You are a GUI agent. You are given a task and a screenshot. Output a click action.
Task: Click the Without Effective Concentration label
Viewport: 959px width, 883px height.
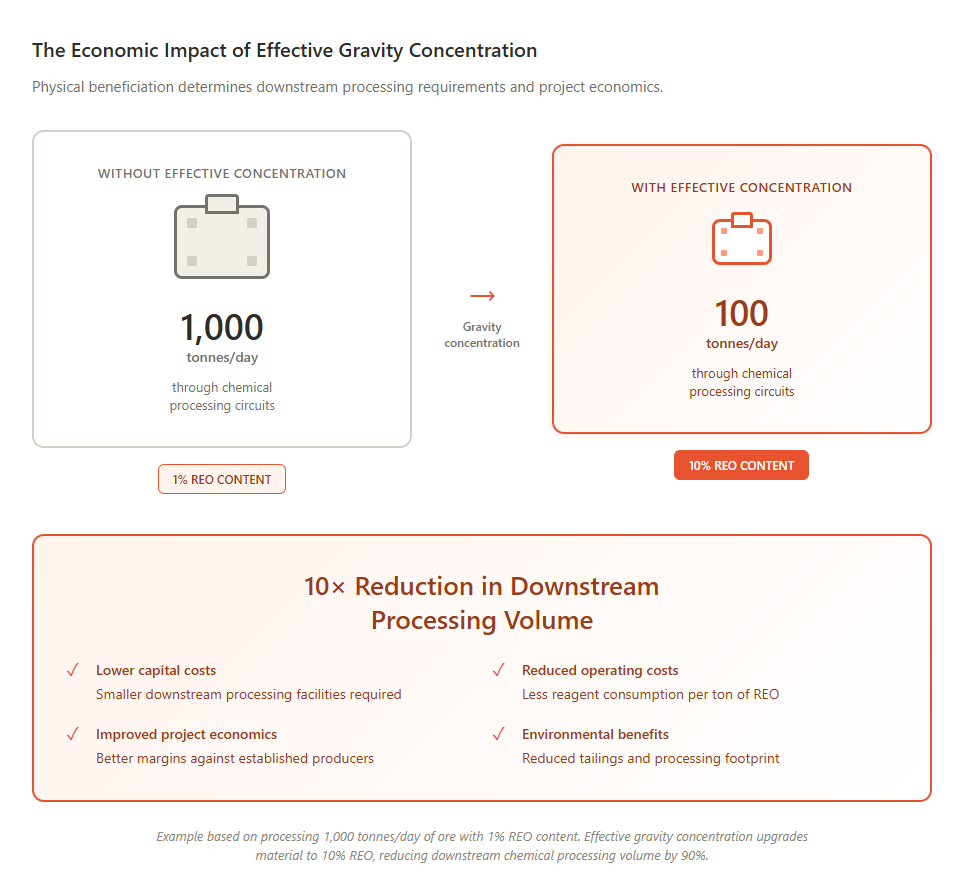tap(221, 173)
